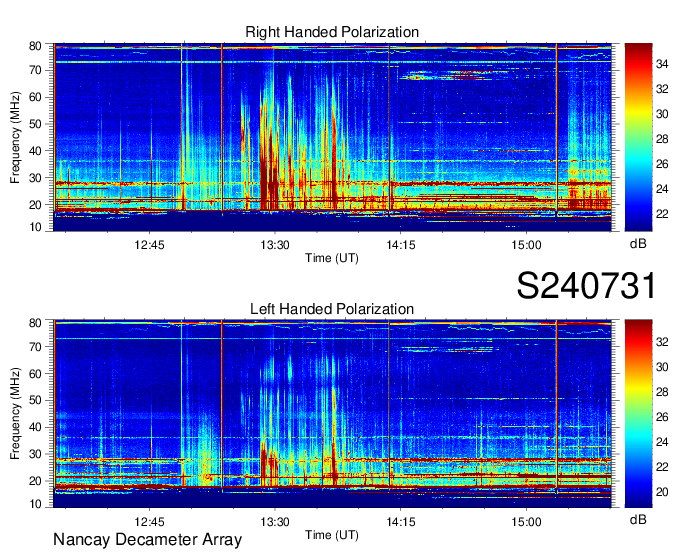The height and width of the screenshot is (552, 680).
Task: Click 30 MHz tick of lower panel
Action: point(35,454)
